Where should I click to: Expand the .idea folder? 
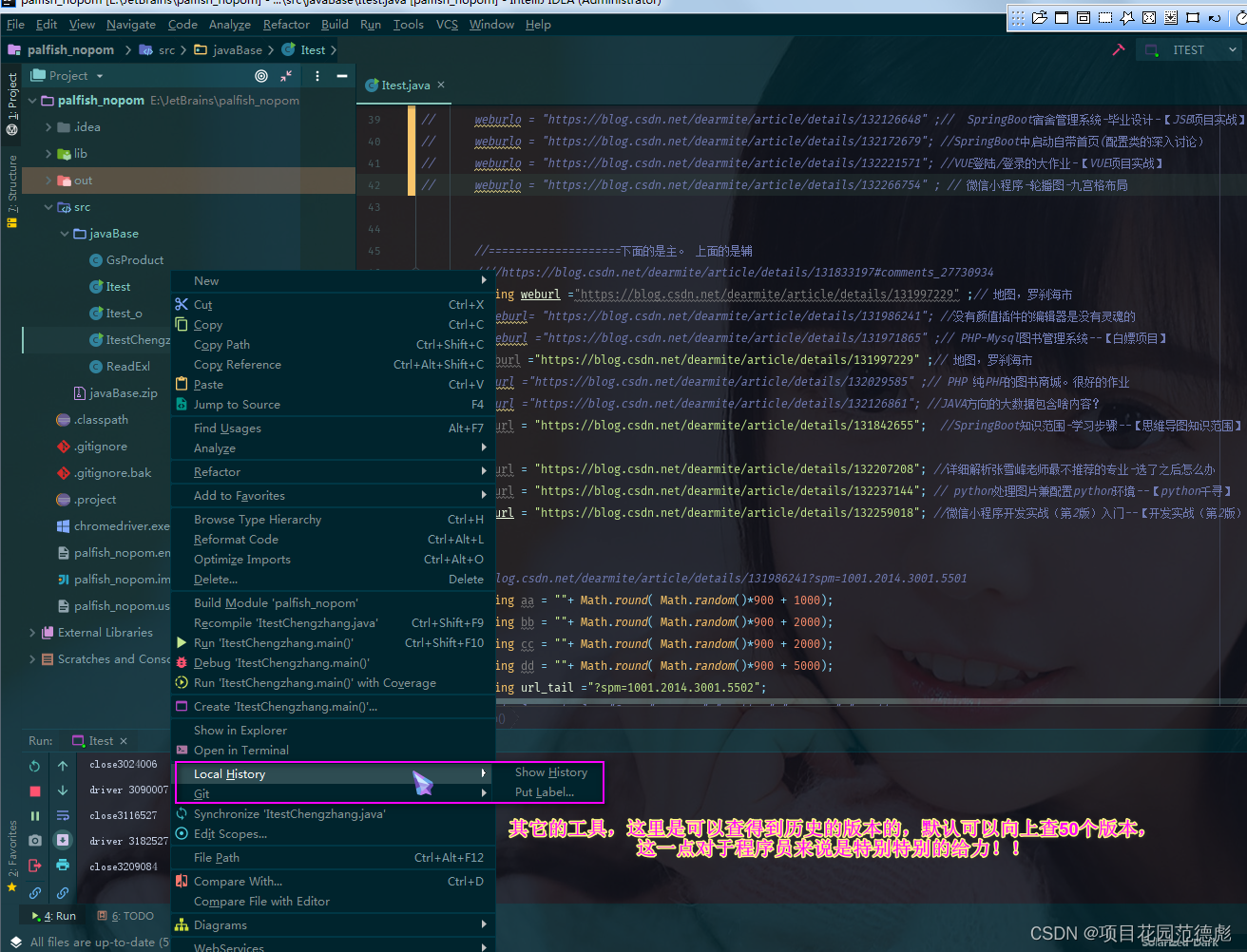coord(48,127)
